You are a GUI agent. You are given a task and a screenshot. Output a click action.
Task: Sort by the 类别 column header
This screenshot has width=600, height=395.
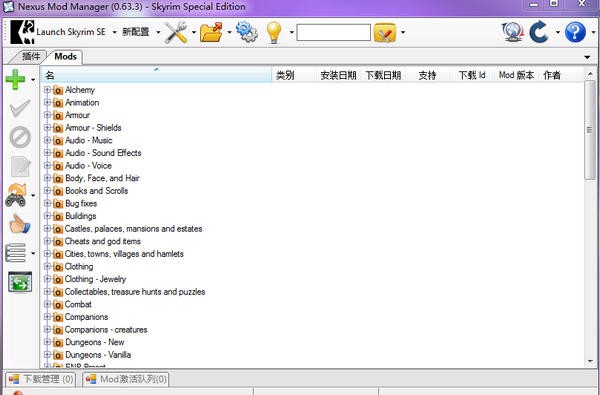(x=285, y=75)
